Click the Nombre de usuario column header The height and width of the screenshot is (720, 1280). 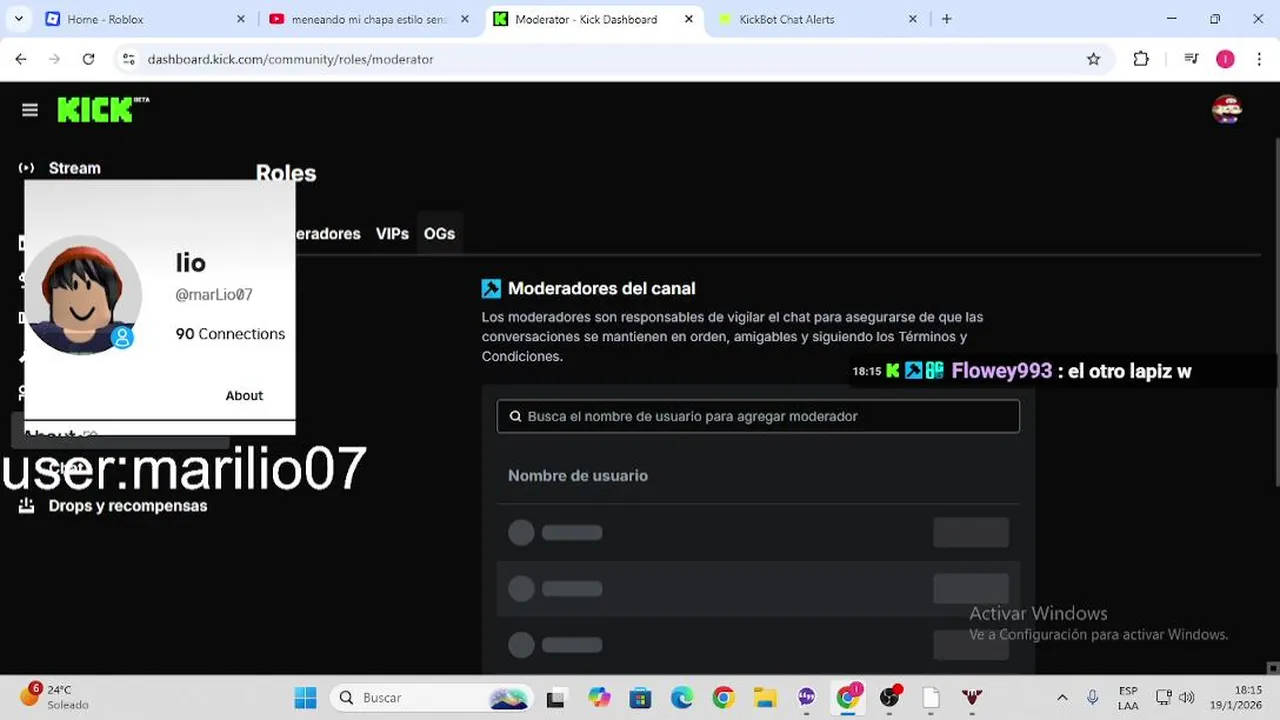(x=578, y=476)
